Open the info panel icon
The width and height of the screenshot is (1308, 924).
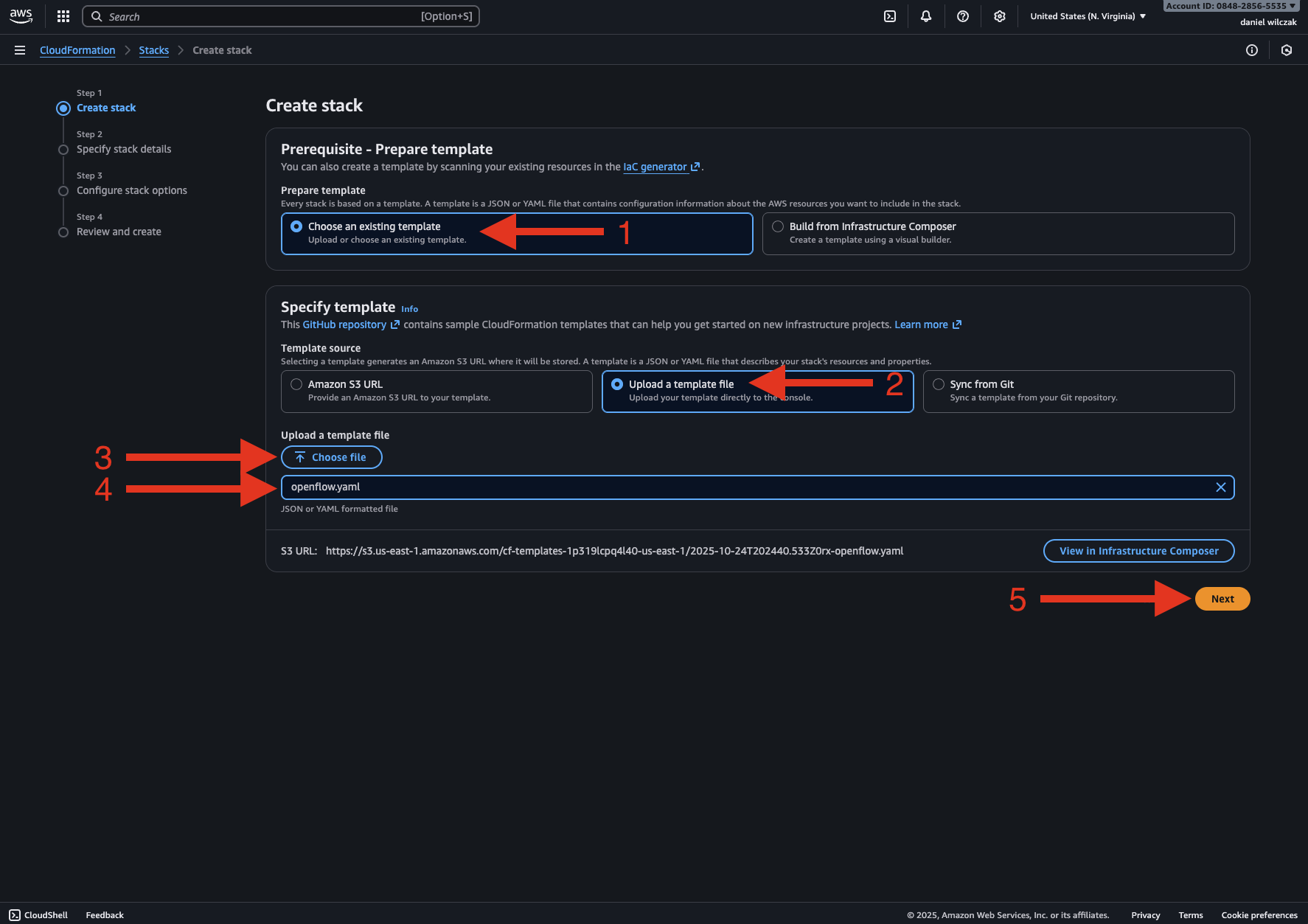[1252, 50]
